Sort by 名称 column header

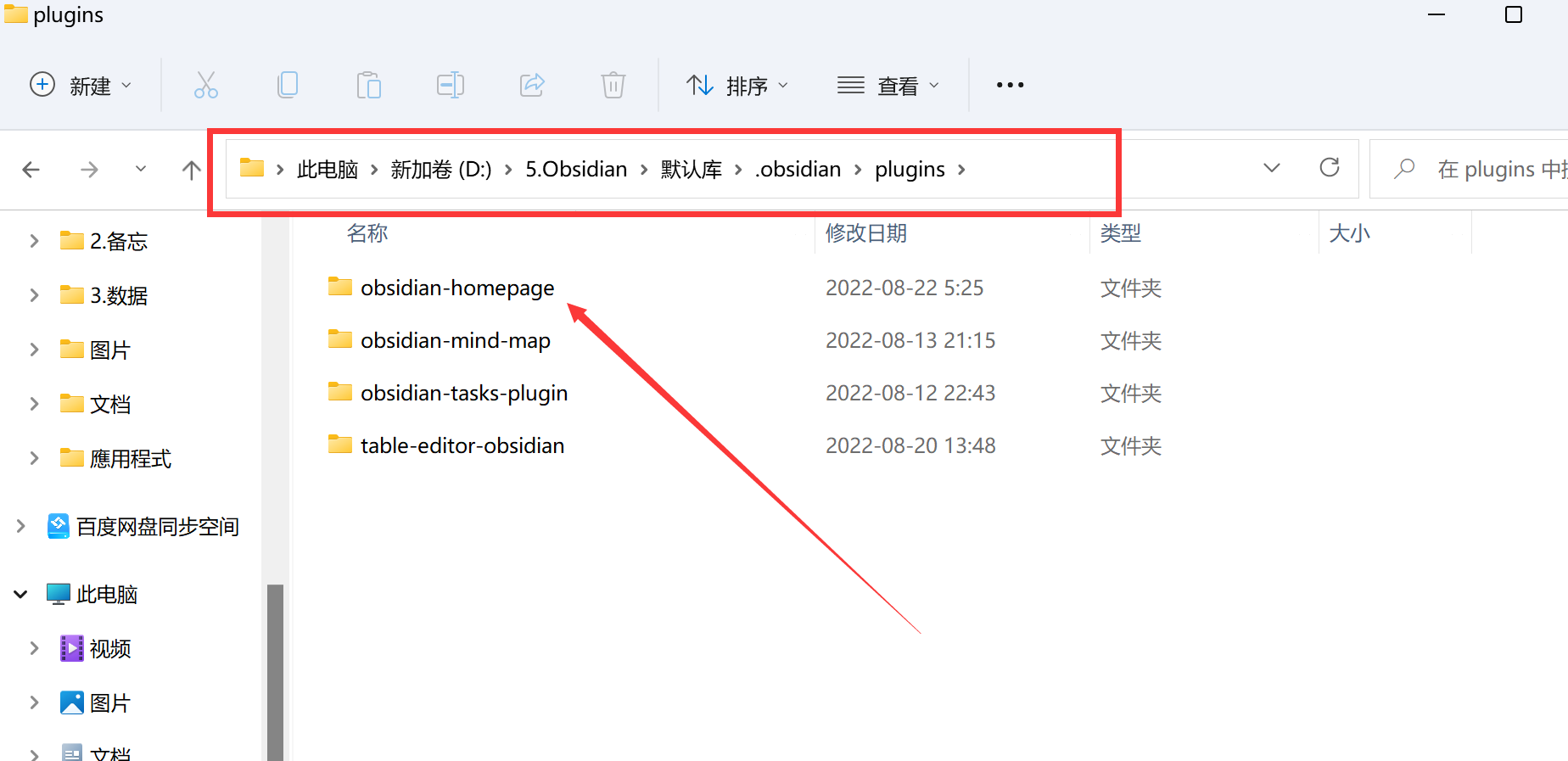pos(367,233)
